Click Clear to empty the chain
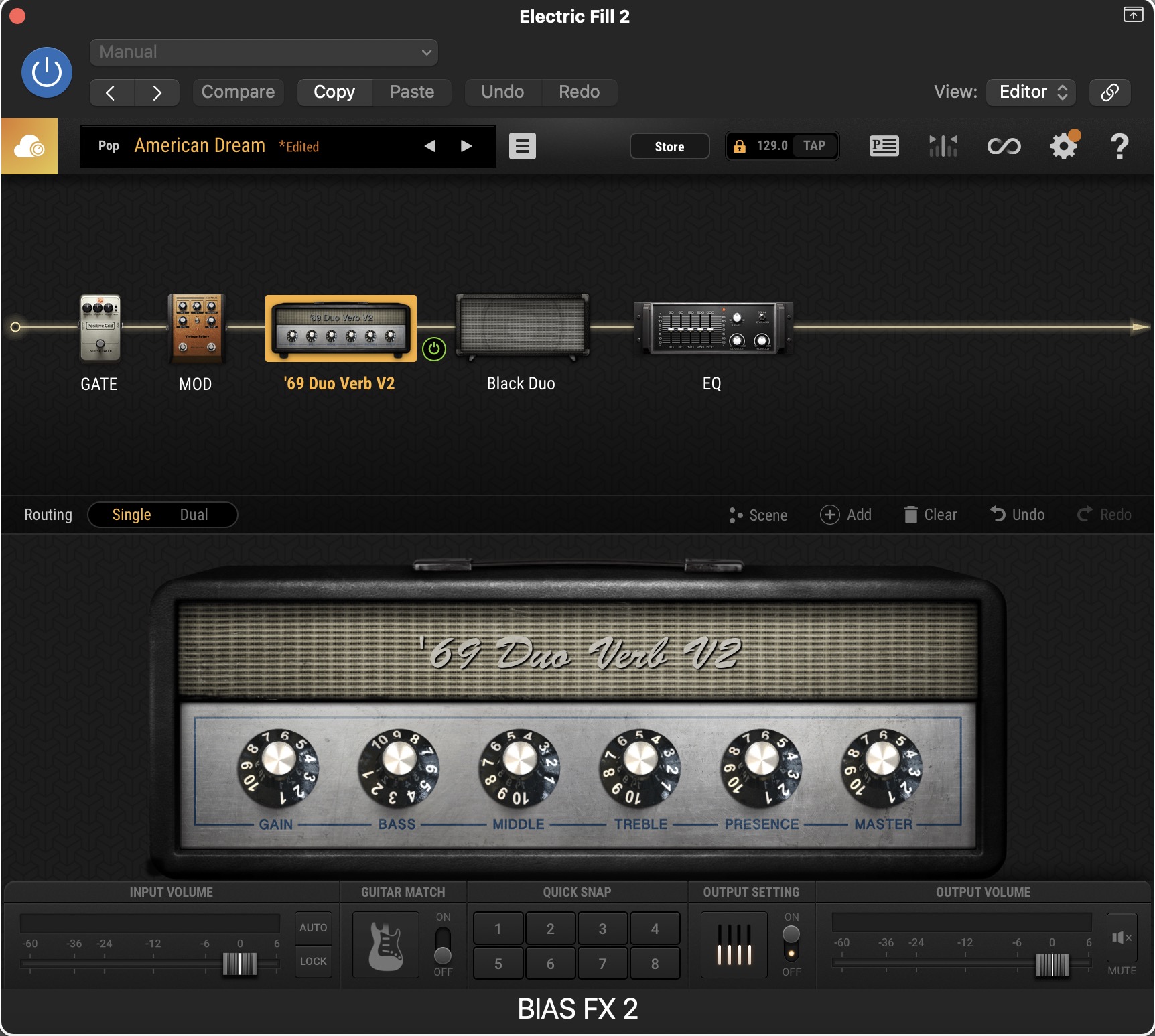Image resolution: width=1155 pixels, height=1036 pixels. [930, 515]
